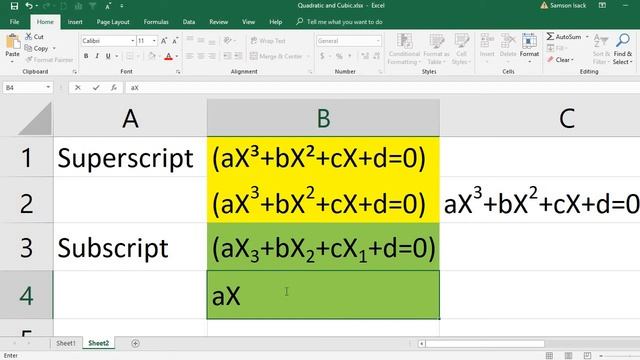
Task: Toggle Bold formatting
Action: (x=86, y=56)
